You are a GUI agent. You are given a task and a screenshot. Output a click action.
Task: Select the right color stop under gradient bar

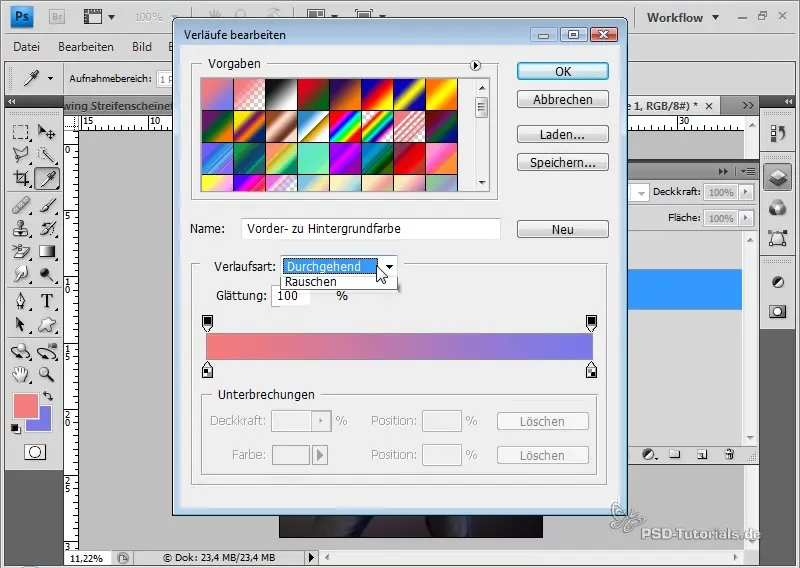(x=591, y=369)
